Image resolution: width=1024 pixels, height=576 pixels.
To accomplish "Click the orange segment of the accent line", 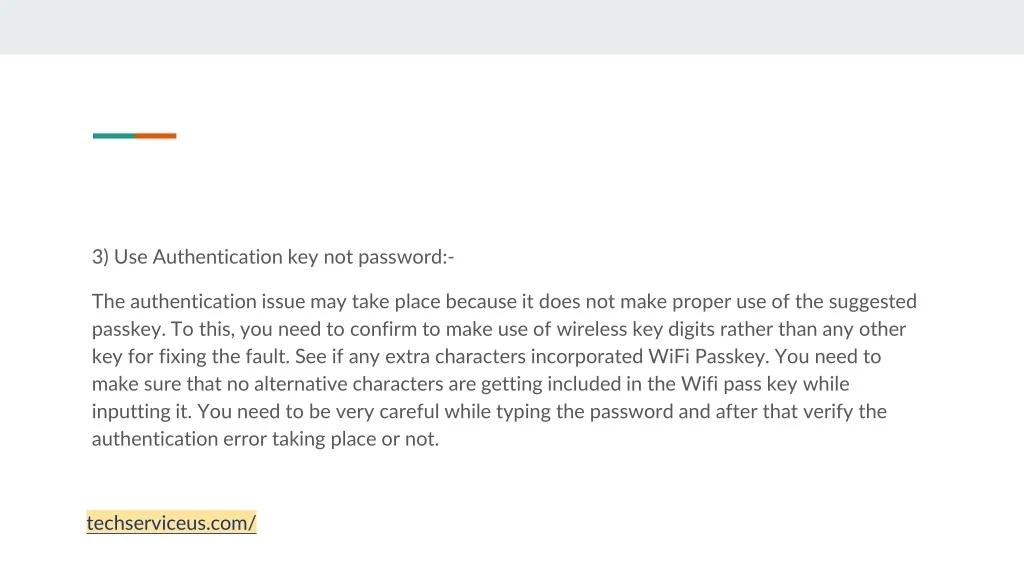I will [156, 136].
